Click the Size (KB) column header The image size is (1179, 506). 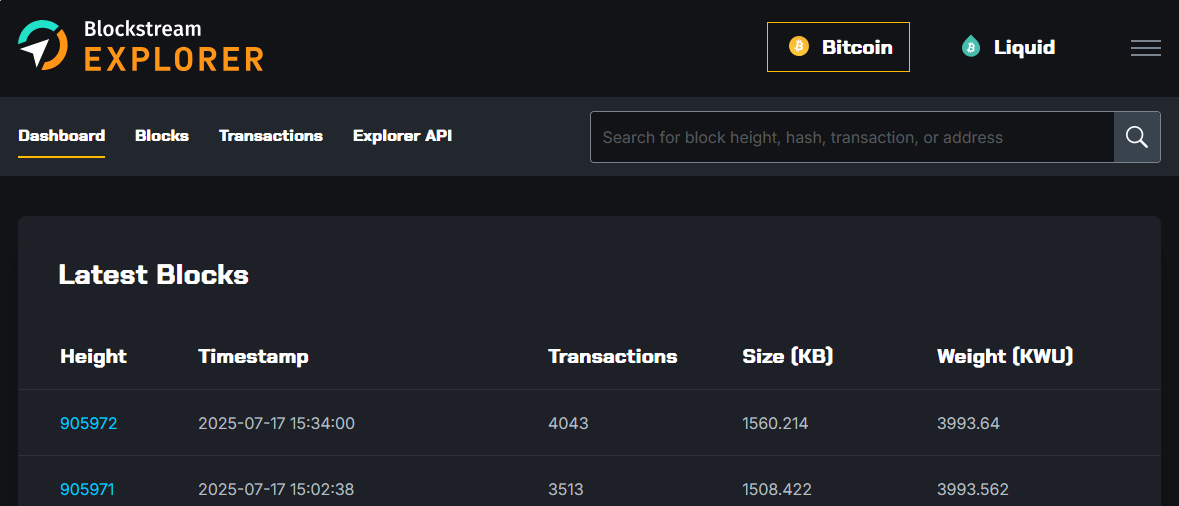click(x=788, y=356)
